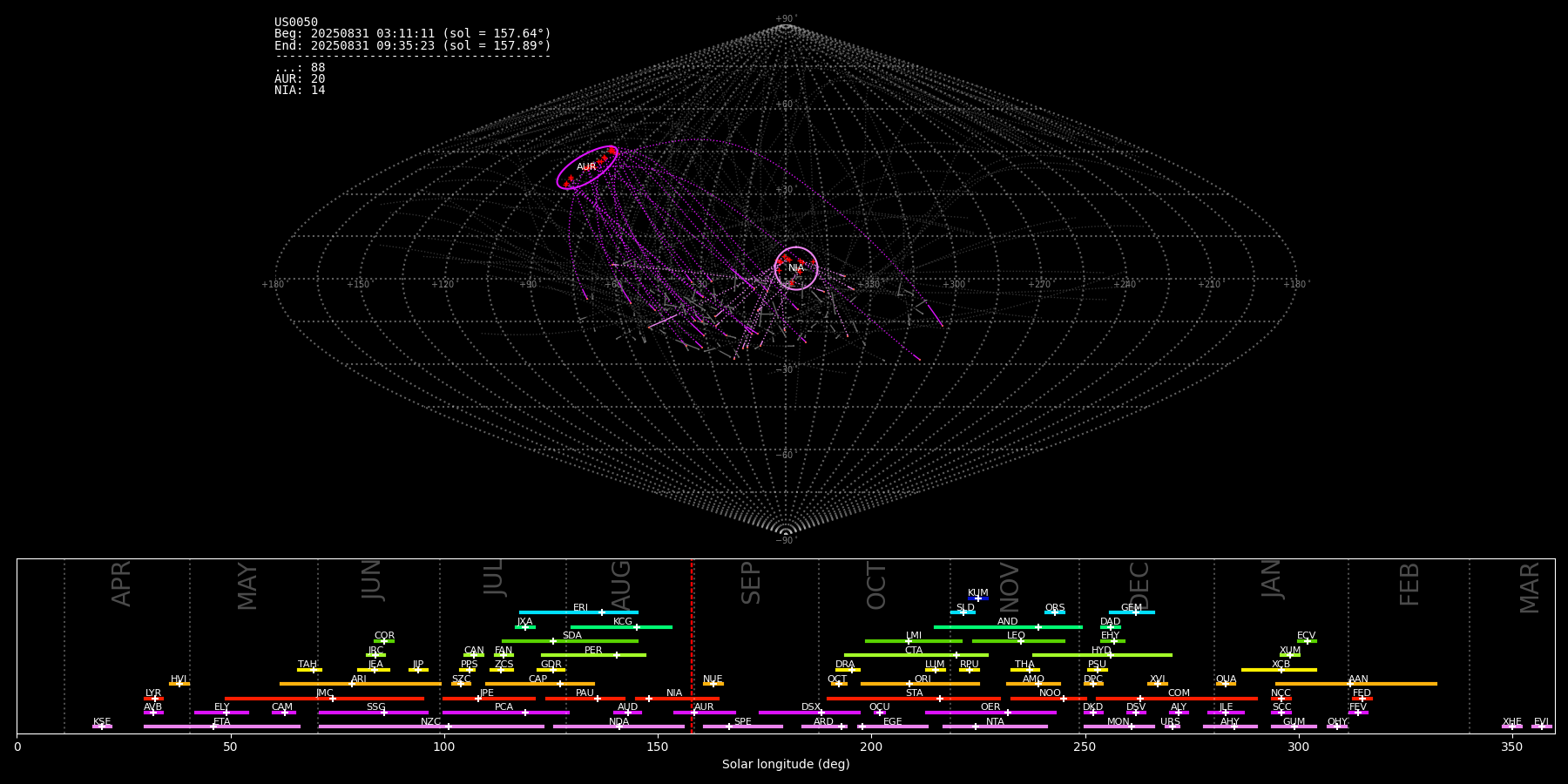Select the ORS shower label
This screenshot has width=1568, height=784.
point(1055,608)
